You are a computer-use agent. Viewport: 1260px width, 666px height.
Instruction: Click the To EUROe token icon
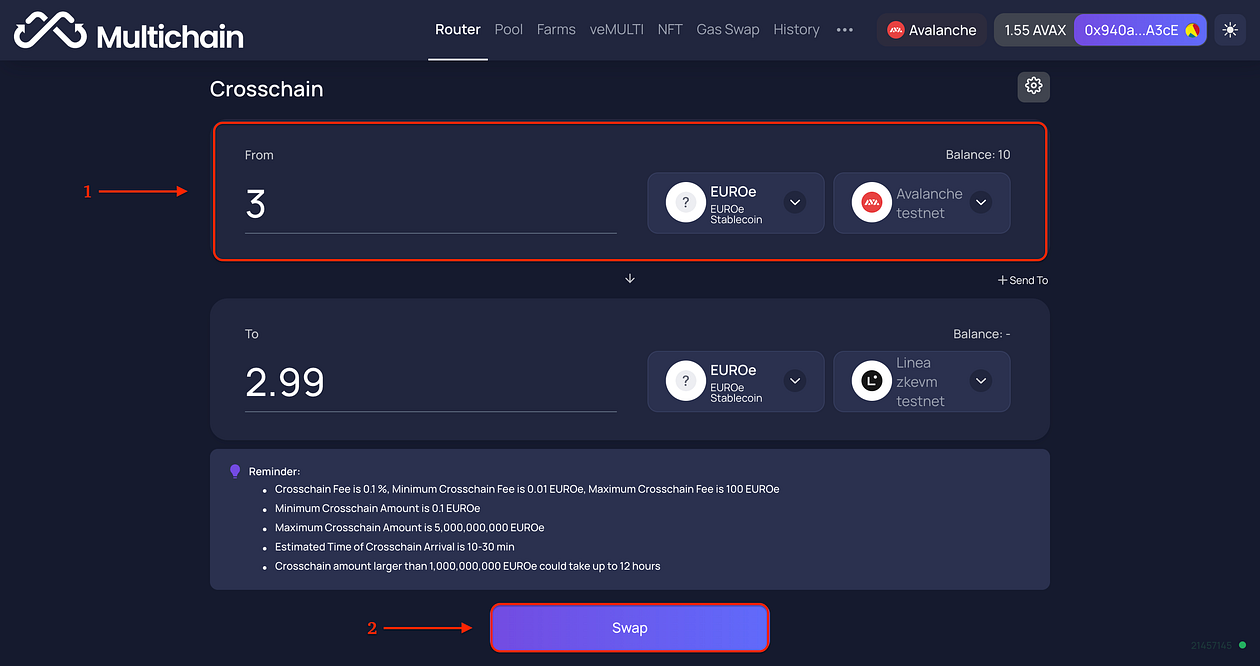686,381
